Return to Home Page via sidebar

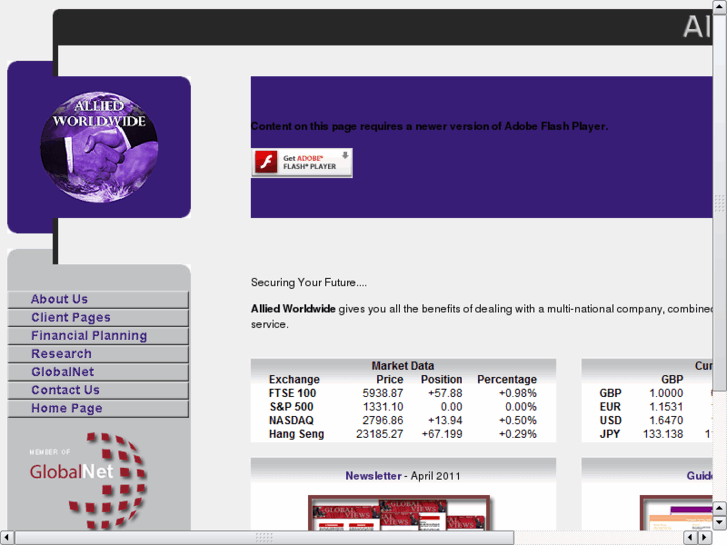pos(98,408)
